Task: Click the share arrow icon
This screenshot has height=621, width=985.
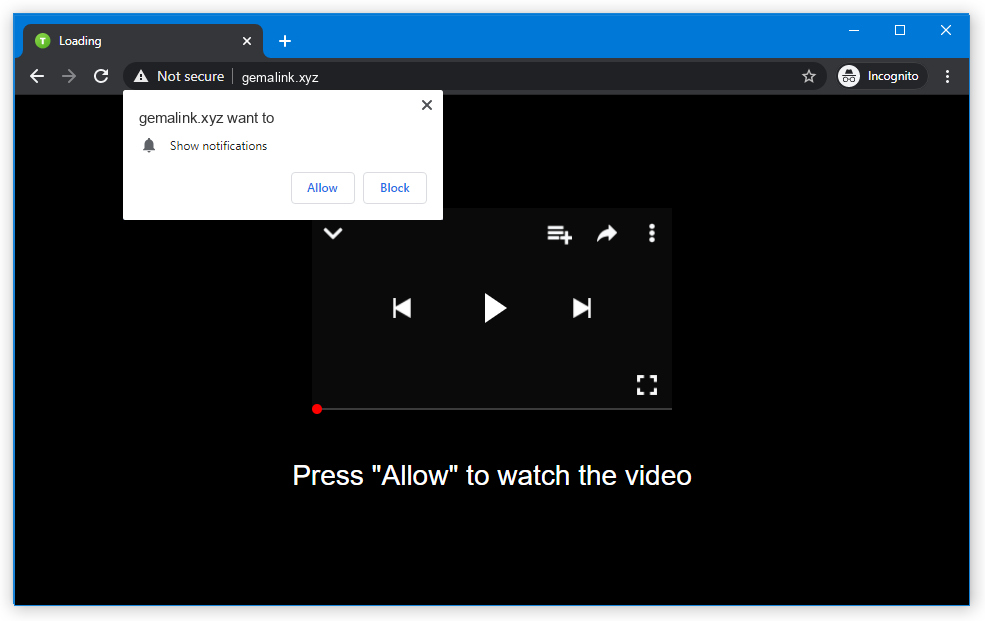Action: [607, 234]
